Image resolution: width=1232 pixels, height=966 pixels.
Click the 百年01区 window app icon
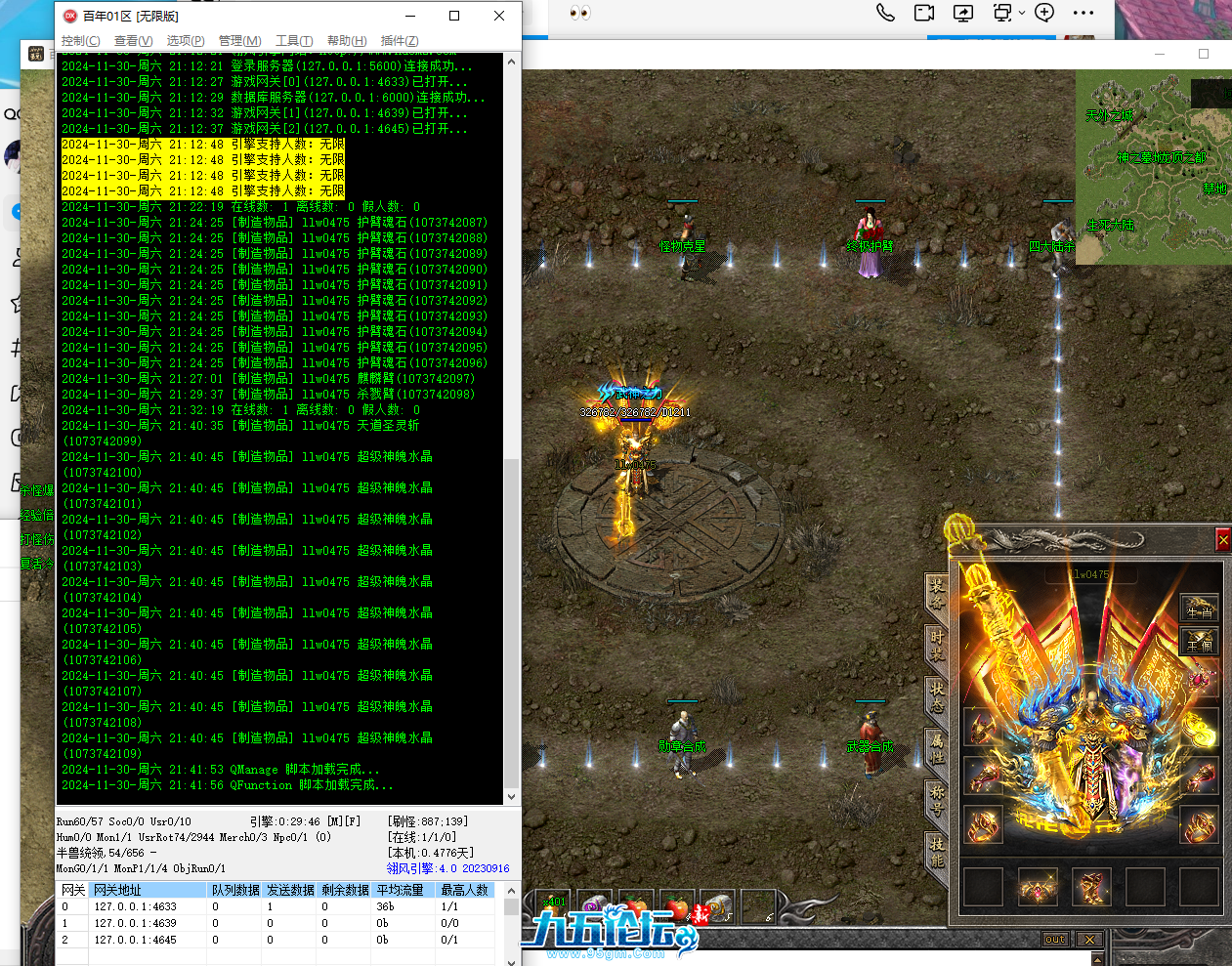pos(70,16)
